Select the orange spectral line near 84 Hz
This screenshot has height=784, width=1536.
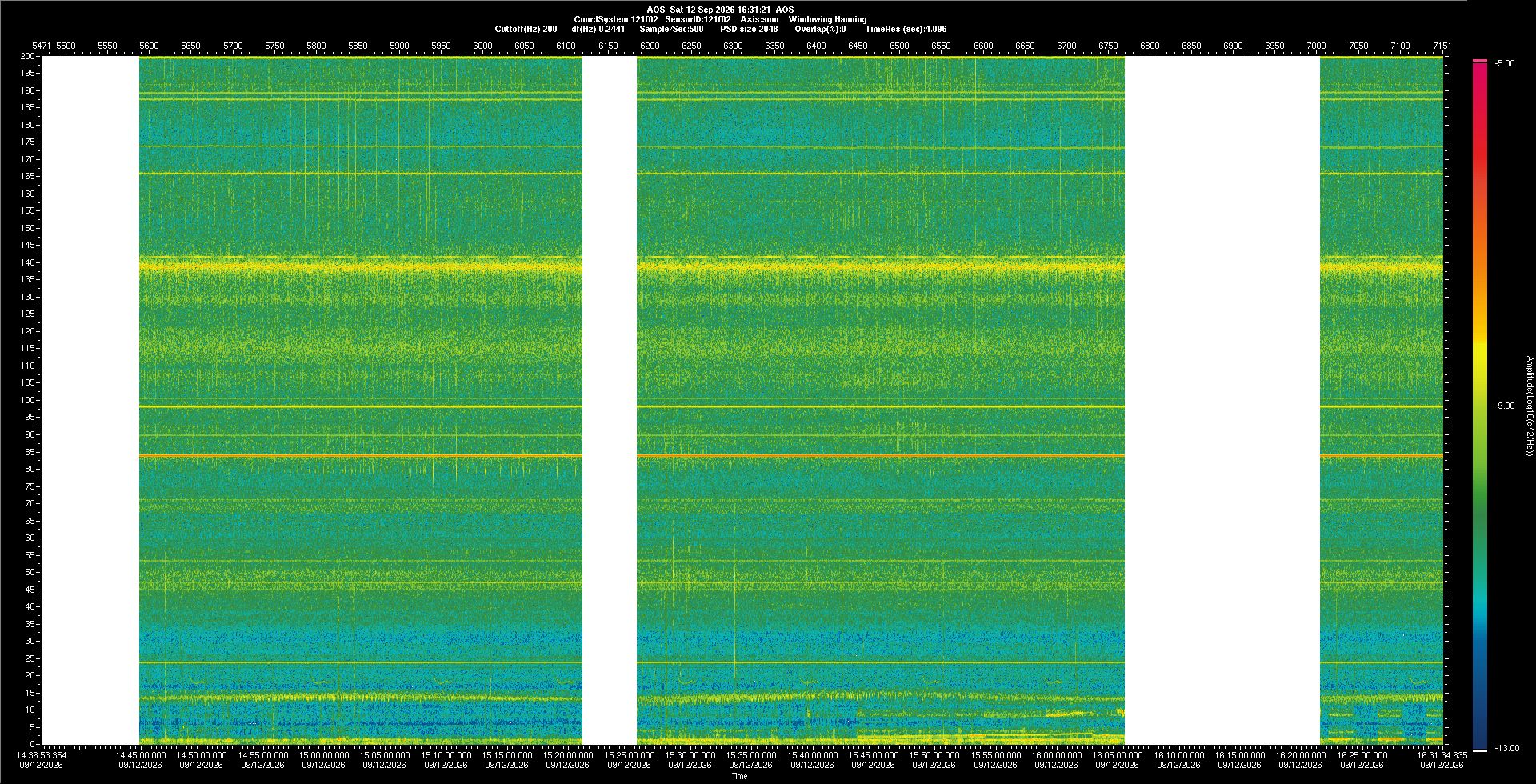790,456
